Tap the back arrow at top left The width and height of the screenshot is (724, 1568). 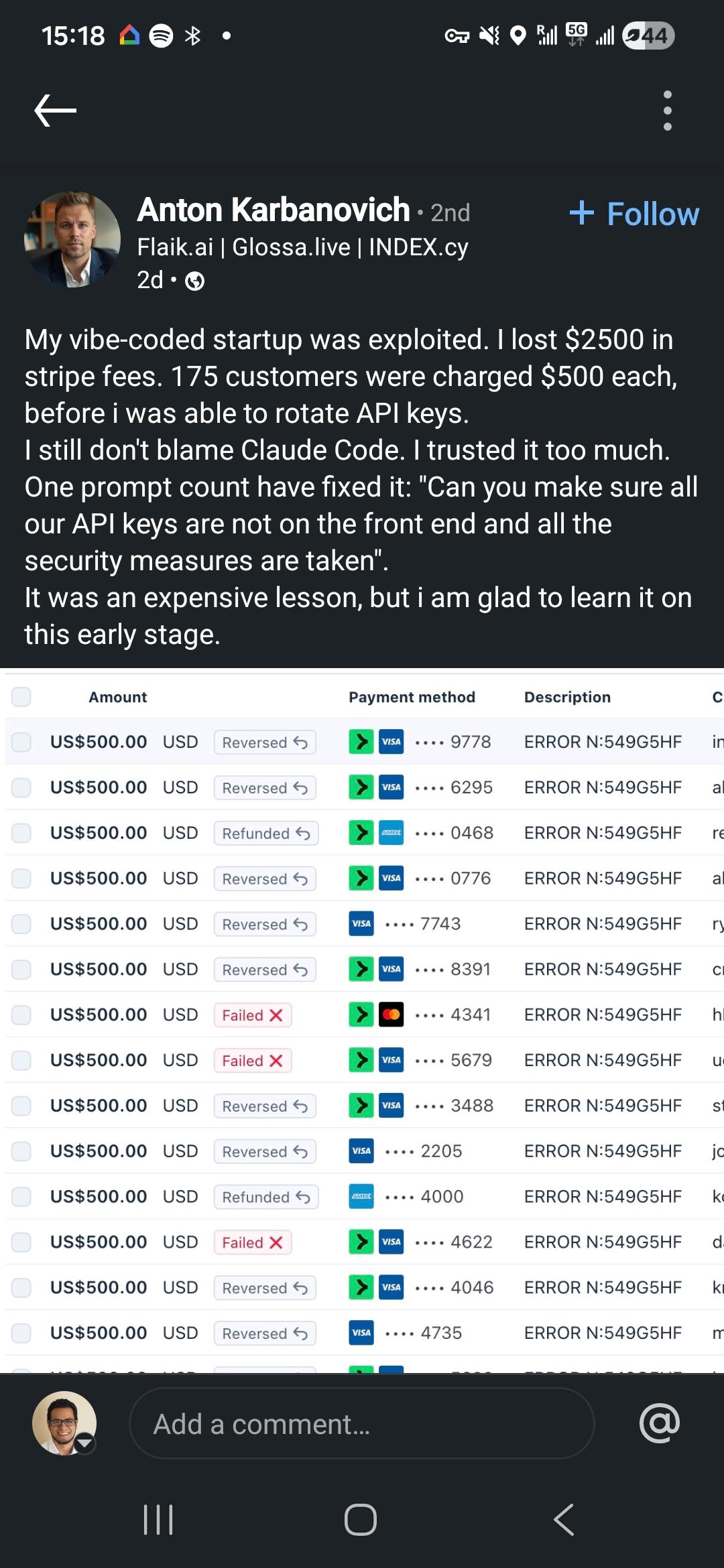[x=56, y=111]
